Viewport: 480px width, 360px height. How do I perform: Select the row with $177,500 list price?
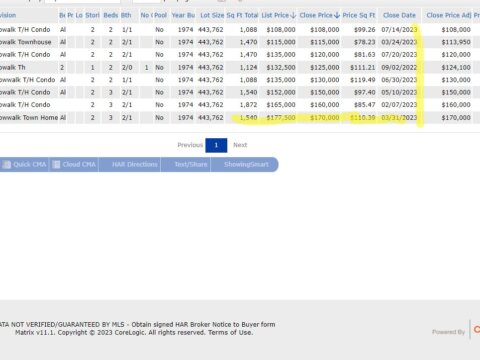(240, 118)
